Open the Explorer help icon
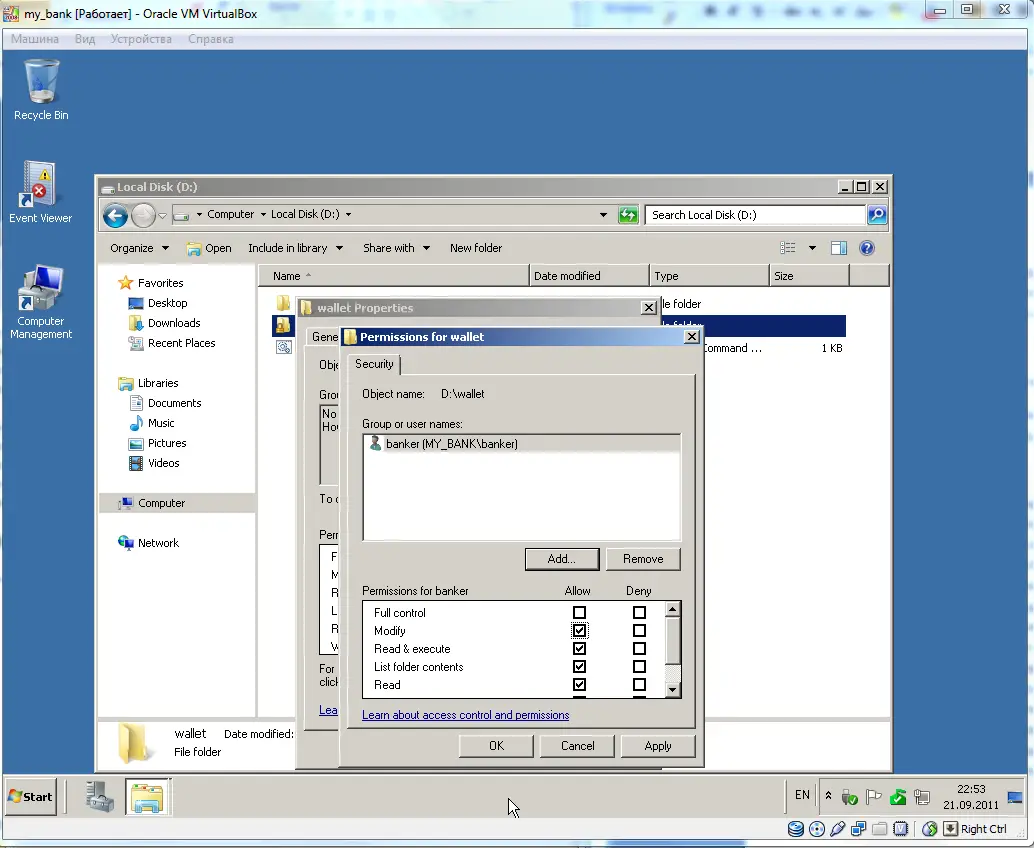Image resolution: width=1034 pixels, height=848 pixels. coord(867,248)
